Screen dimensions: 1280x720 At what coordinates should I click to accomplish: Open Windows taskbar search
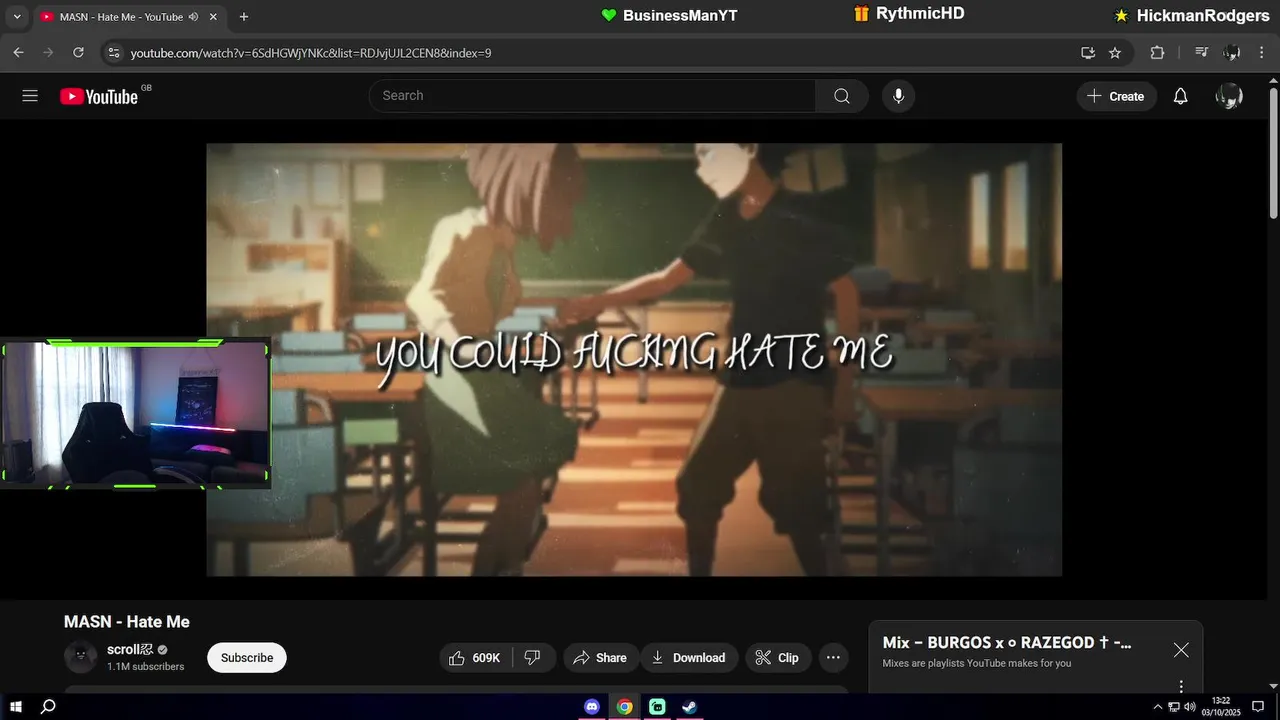tap(48, 707)
